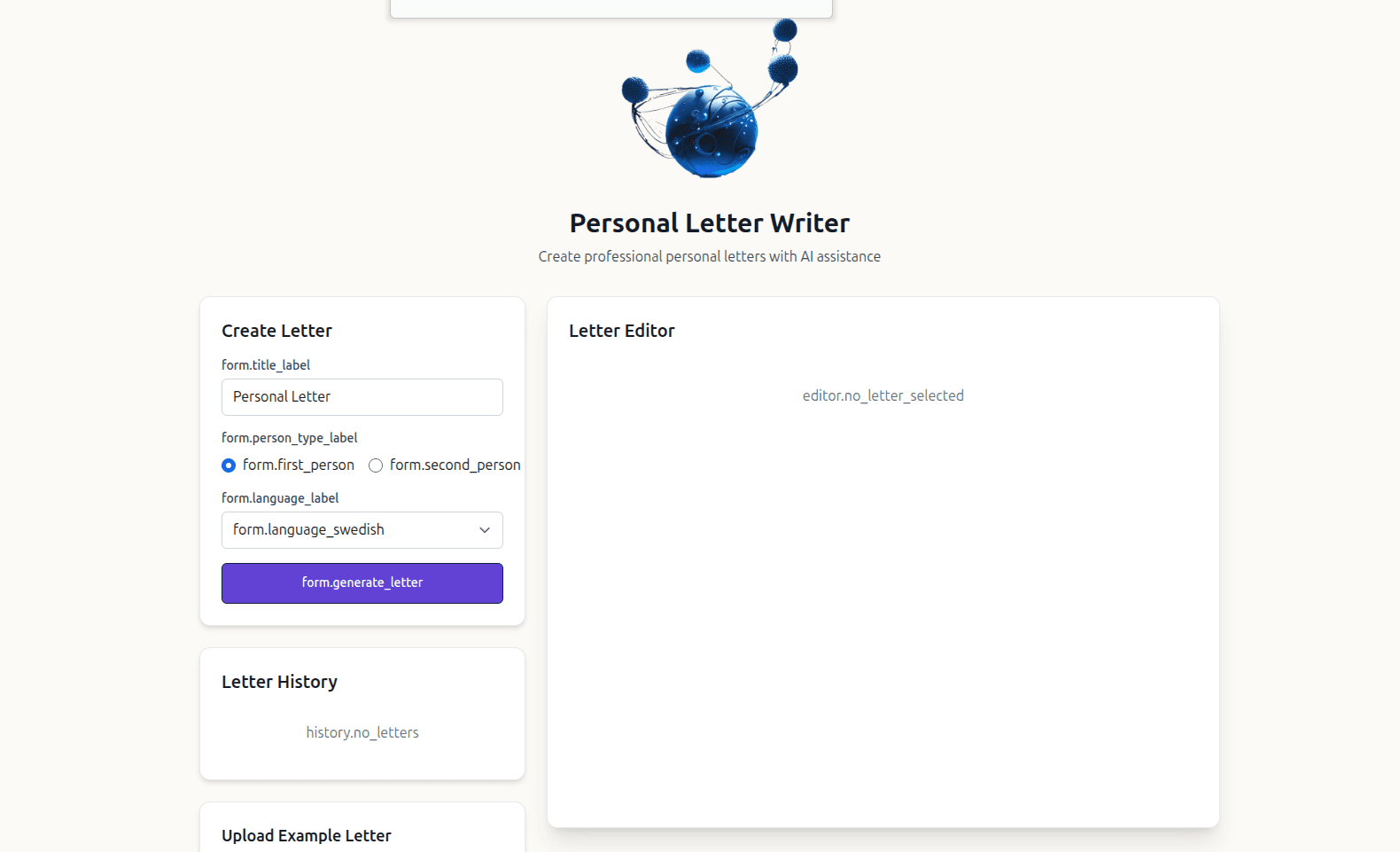Viewport: 1400px width, 852px height.
Task: Select the Create Letter panel heading
Action: pos(276,330)
